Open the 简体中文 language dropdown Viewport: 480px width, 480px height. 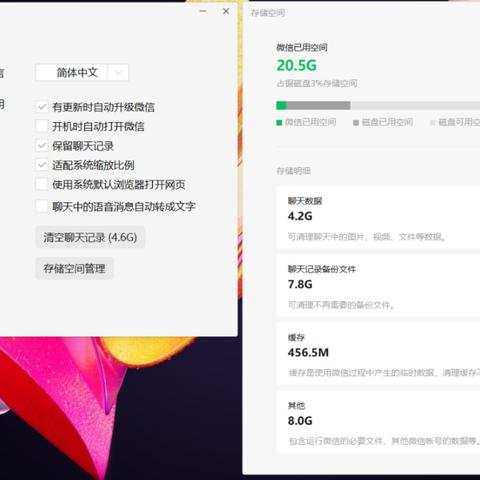[82, 72]
